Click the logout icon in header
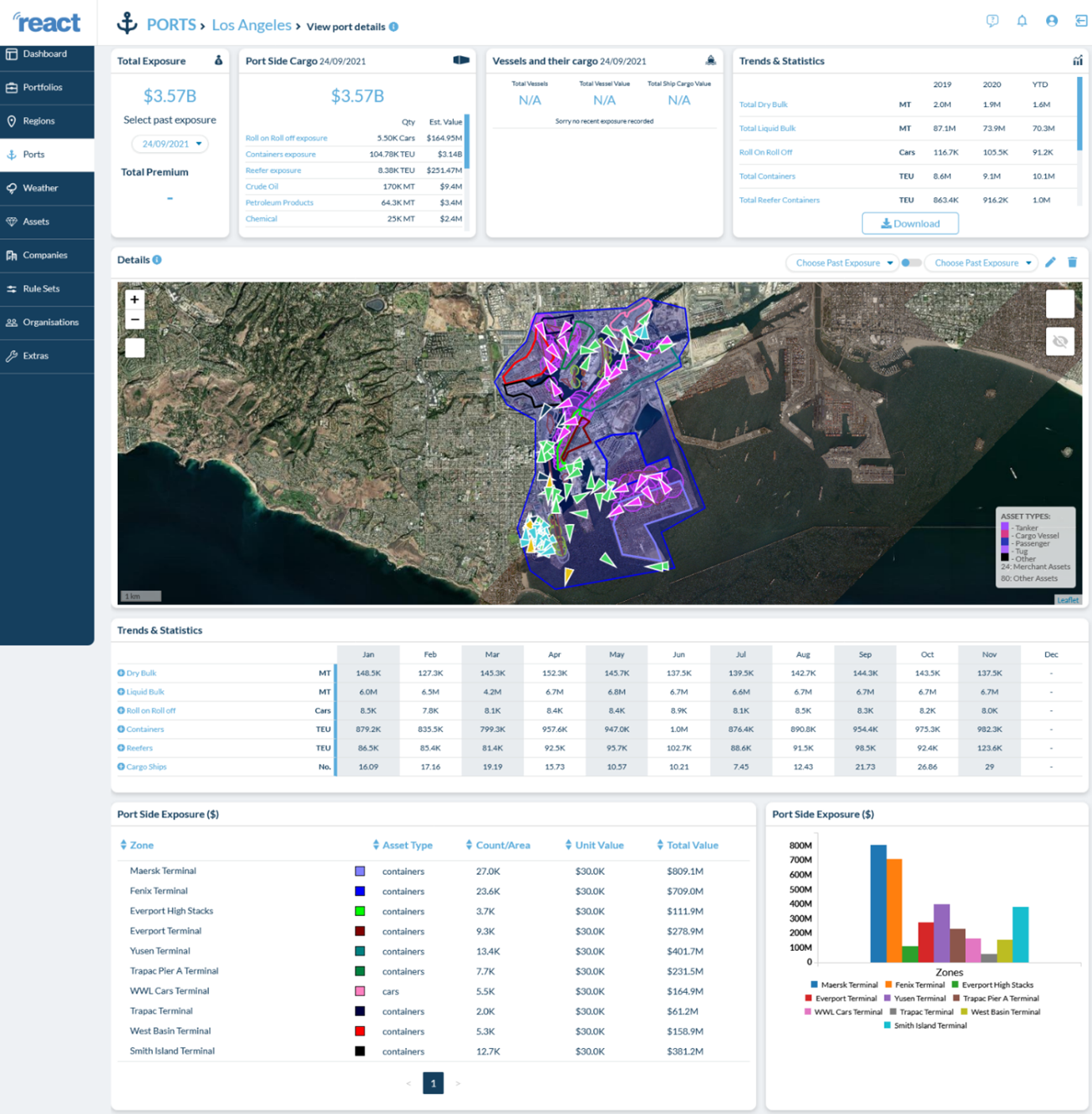Image resolution: width=1092 pixels, height=1114 pixels. (1081, 21)
